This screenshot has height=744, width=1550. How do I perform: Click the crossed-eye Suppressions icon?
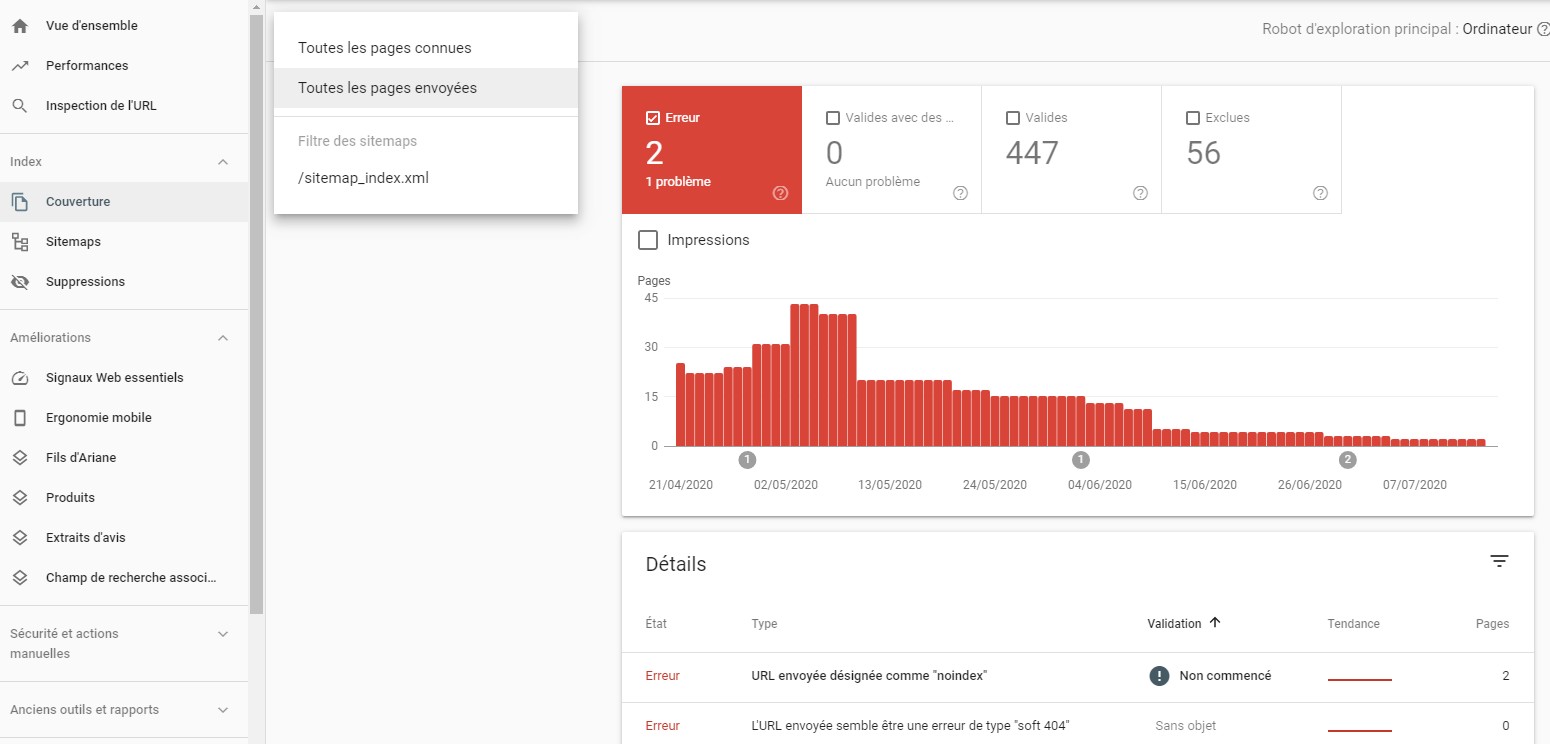tap(19, 282)
